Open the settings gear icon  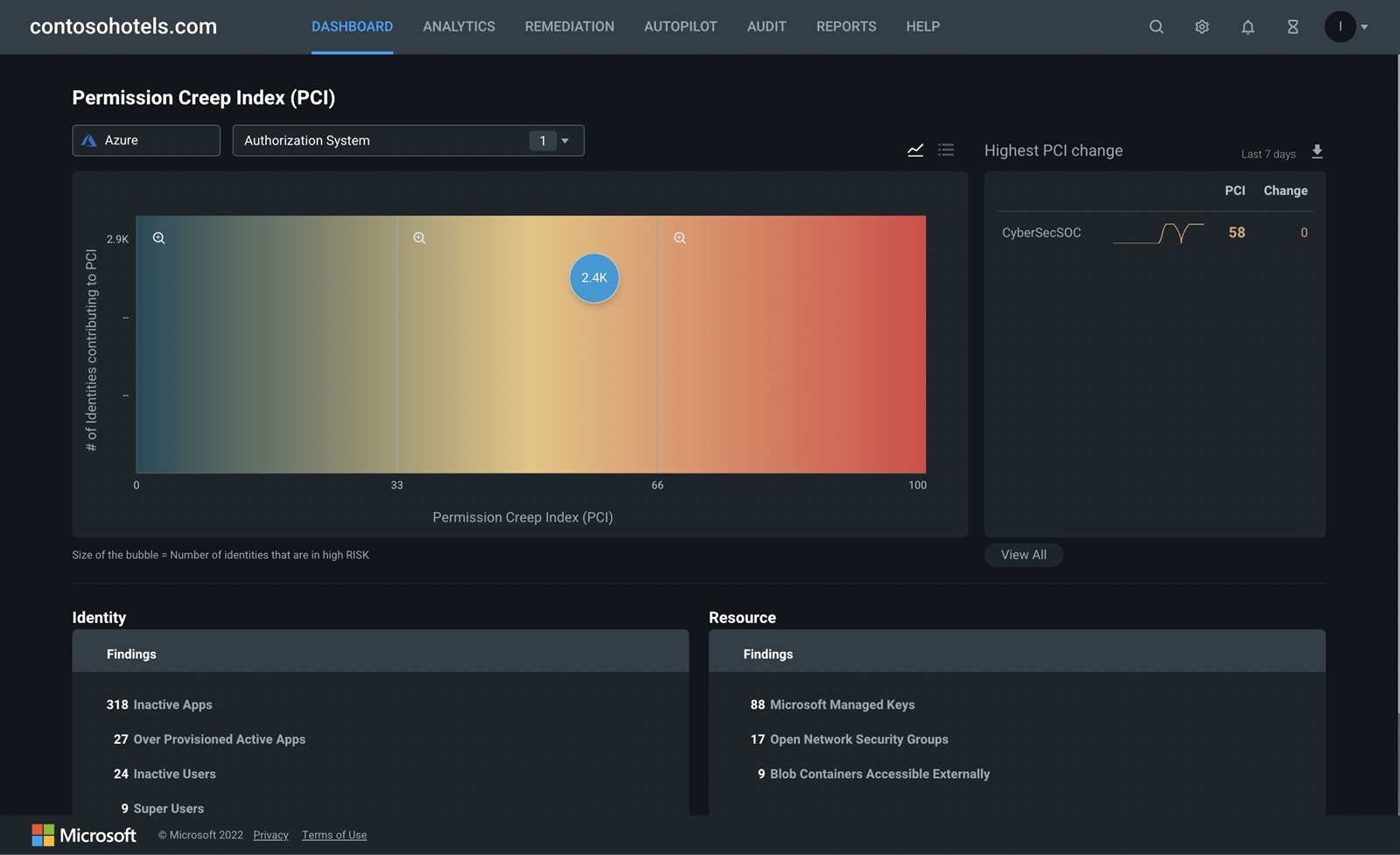coord(1202,27)
